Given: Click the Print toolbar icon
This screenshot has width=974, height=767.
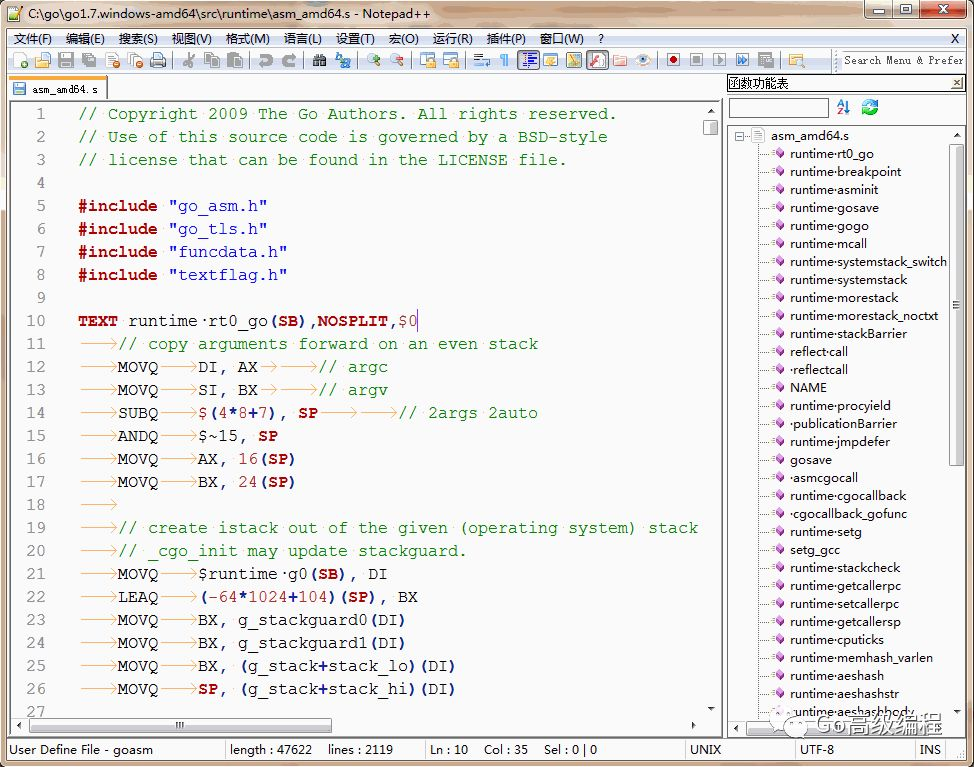Looking at the screenshot, I should tap(158, 61).
